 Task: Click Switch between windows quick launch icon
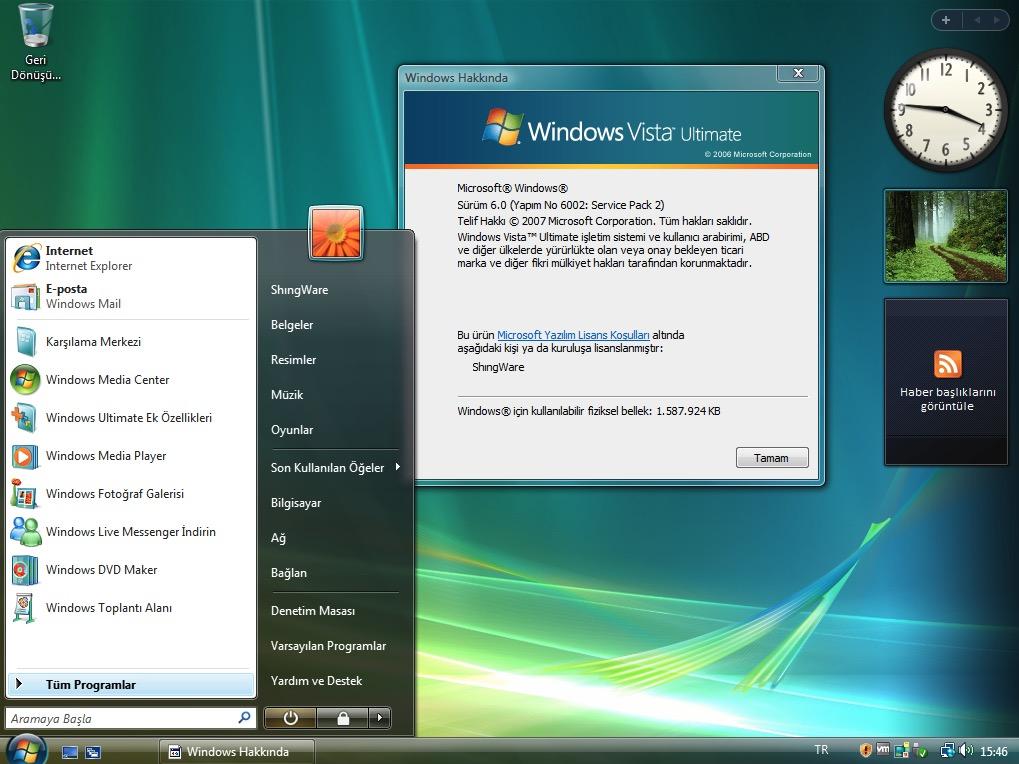tap(93, 752)
